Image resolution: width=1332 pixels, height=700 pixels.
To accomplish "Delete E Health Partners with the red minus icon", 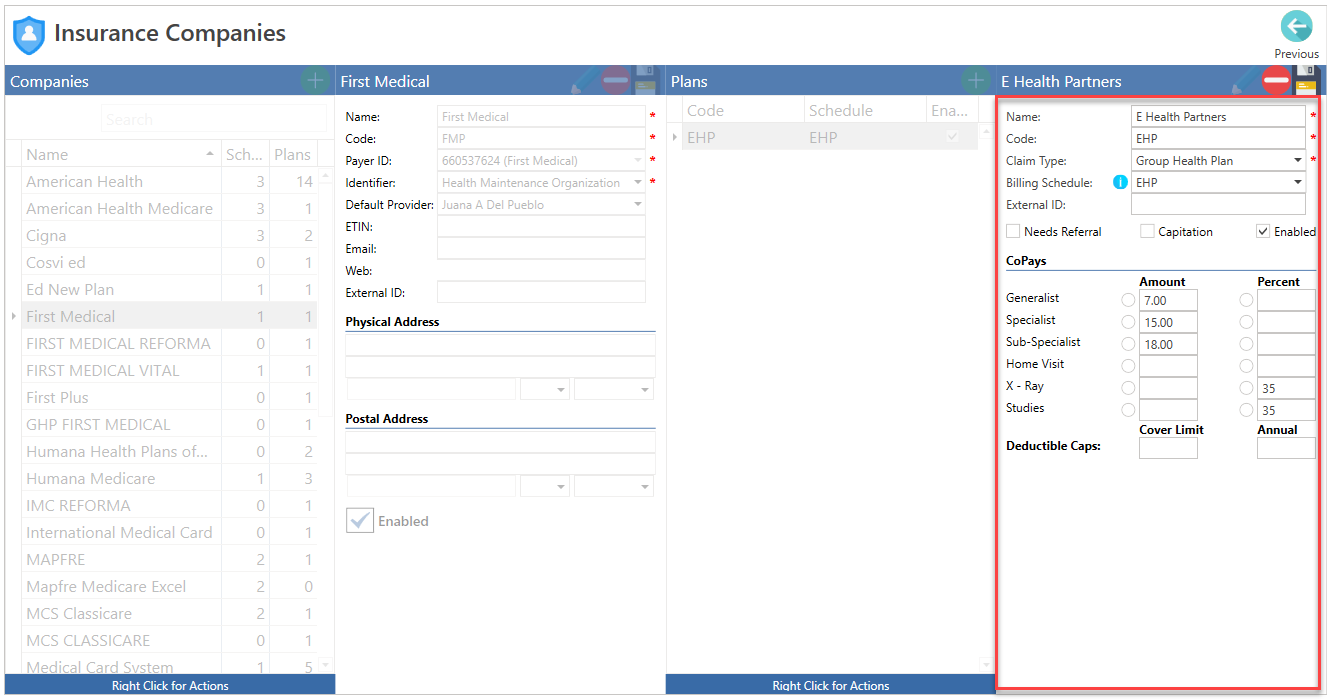I will tap(1276, 81).
